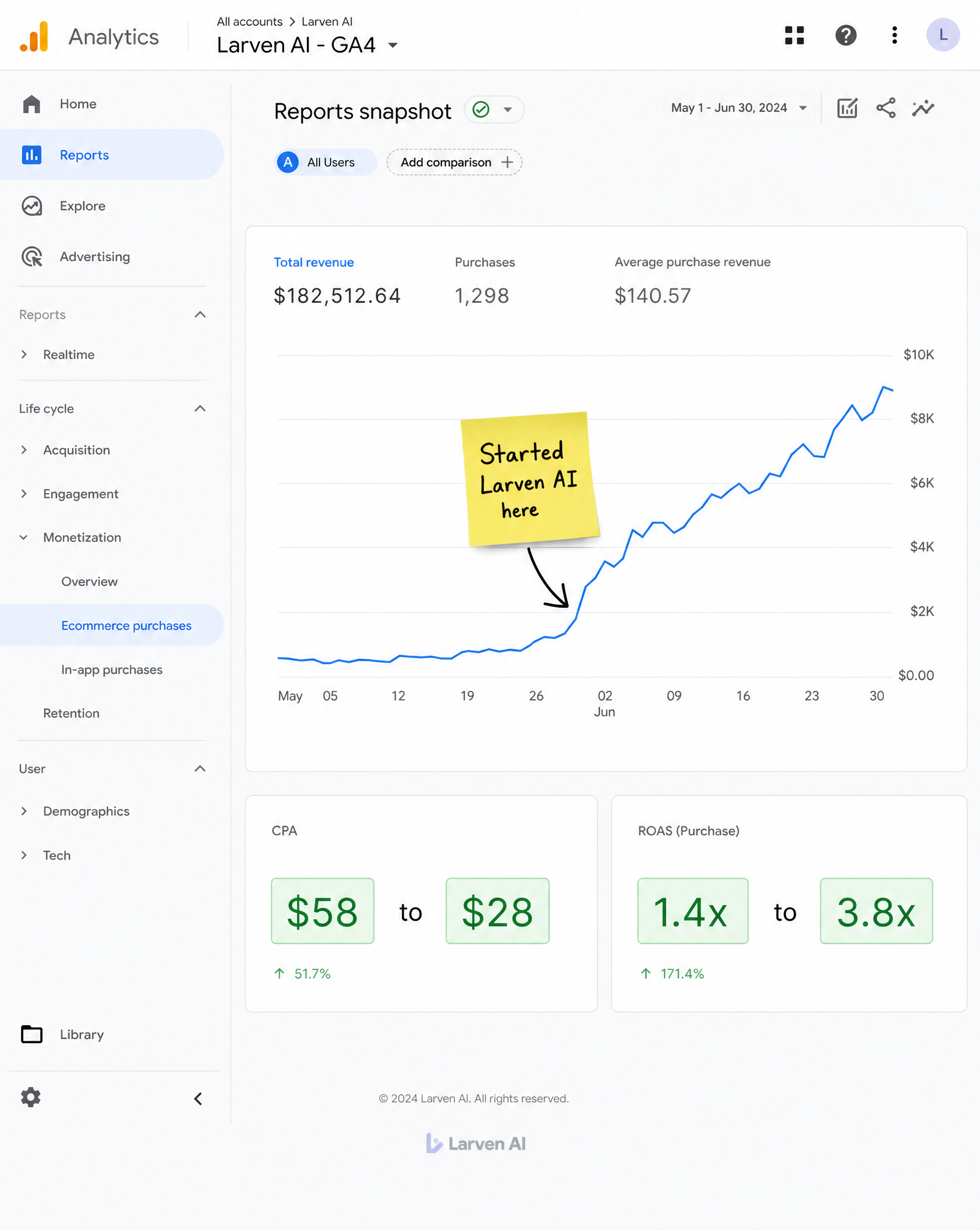This screenshot has height=1230, width=980.
Task: Click the green verified check icon
Action: (481, 109)
